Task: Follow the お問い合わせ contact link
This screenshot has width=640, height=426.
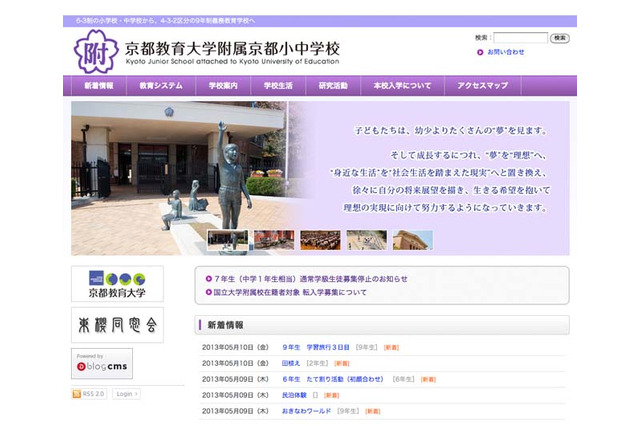Action: pyautogui.click(x=506, y=52)
